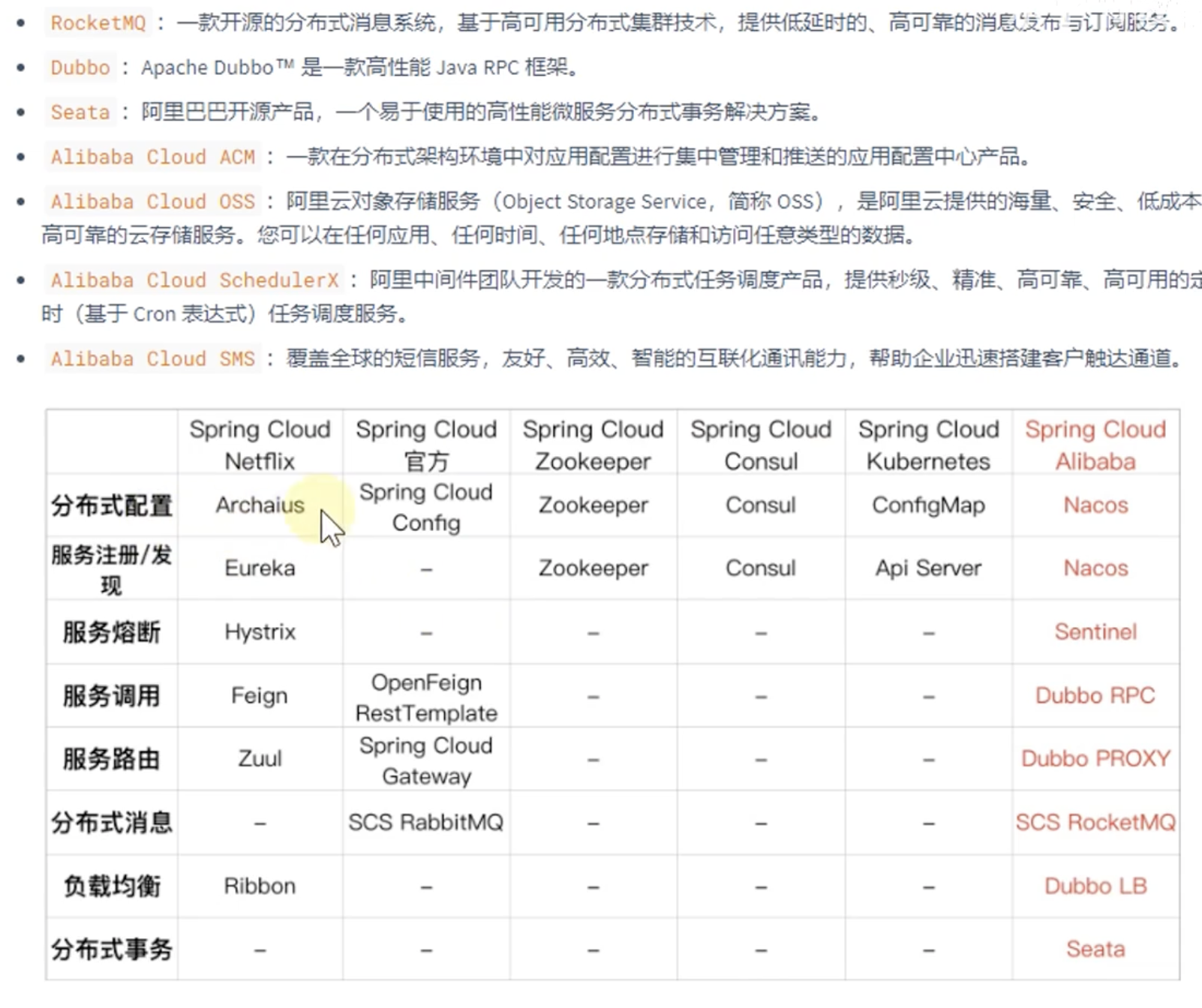This screenshot has height=1008, width=1202.
Task: Click Consul in the 服务注册/发现 row
Action: point(761,568)
